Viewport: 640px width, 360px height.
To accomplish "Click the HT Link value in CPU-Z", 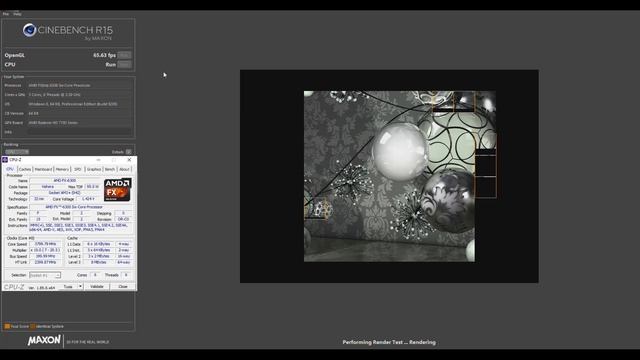I will (46, 262).
